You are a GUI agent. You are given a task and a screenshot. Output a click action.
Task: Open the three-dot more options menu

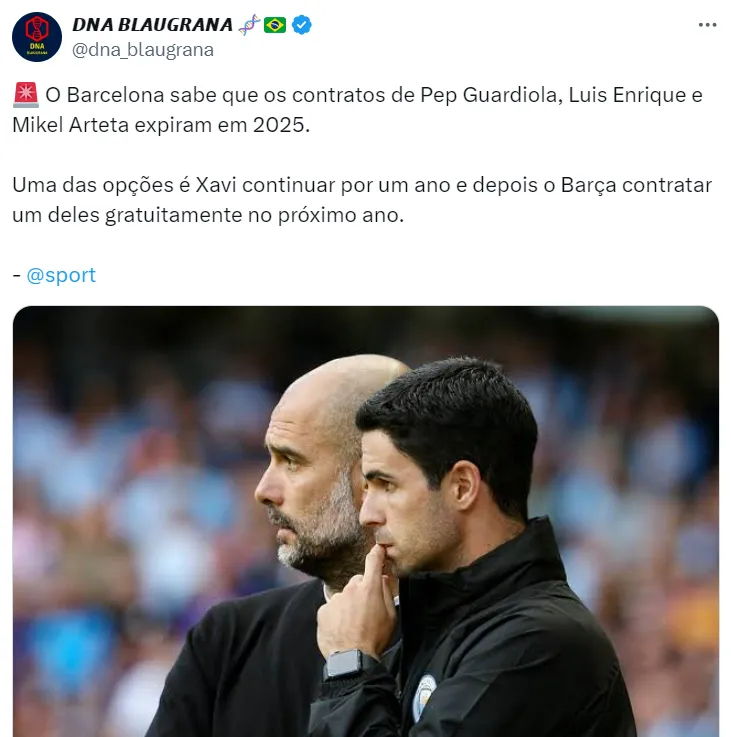(x=707, y=24)
